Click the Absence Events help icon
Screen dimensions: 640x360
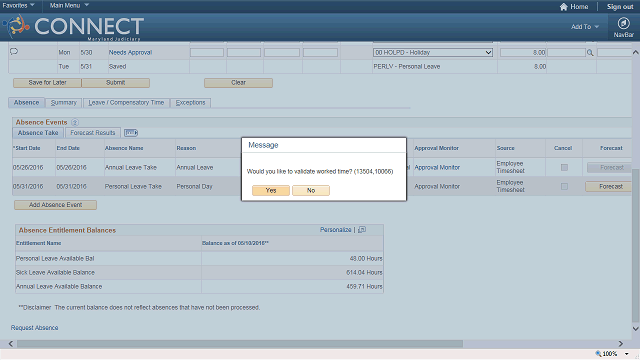click(x=75, y=122)
